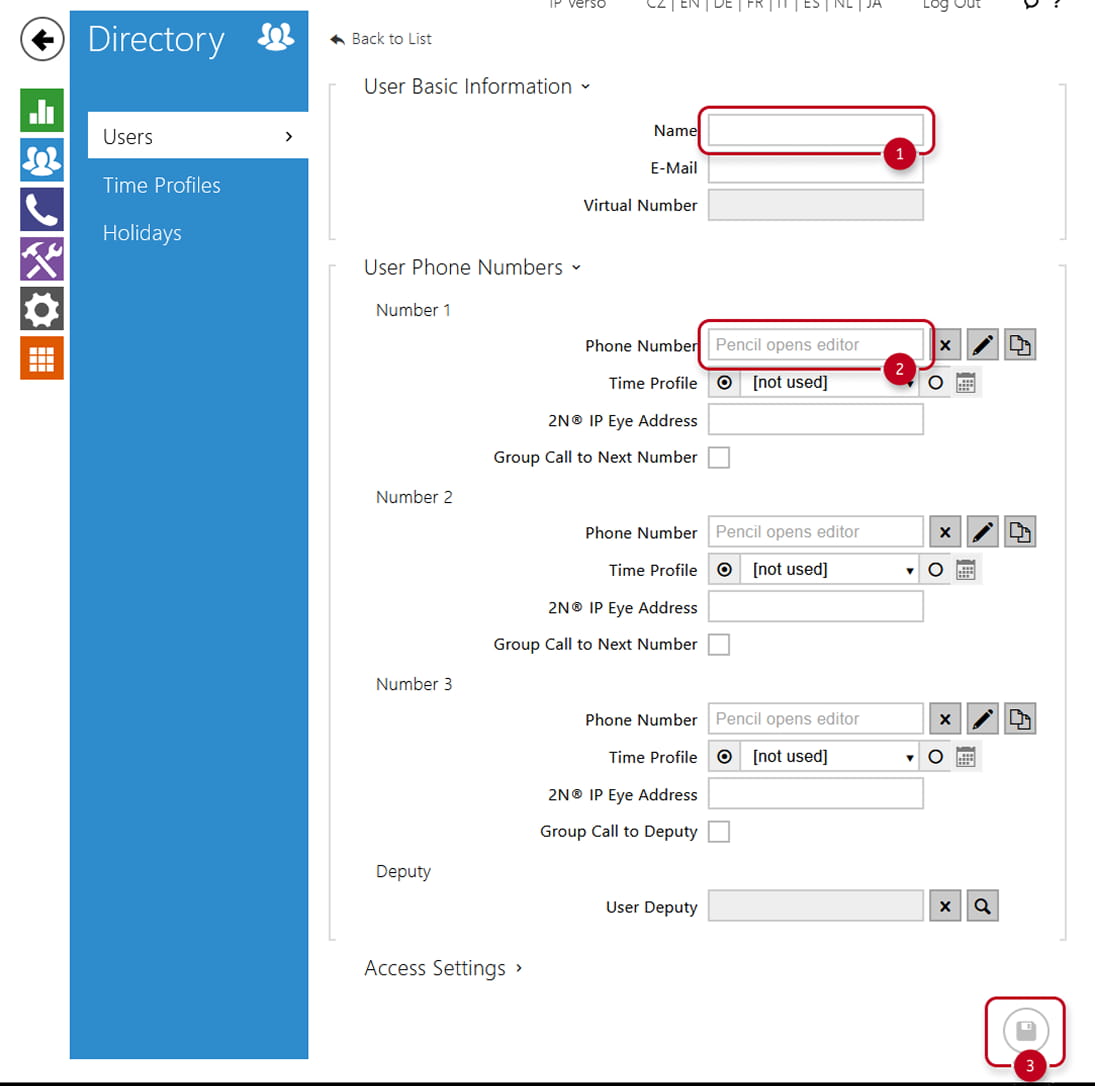Open the Services tools section icon
This screenshot has height=1086, width=1095.
42,259
